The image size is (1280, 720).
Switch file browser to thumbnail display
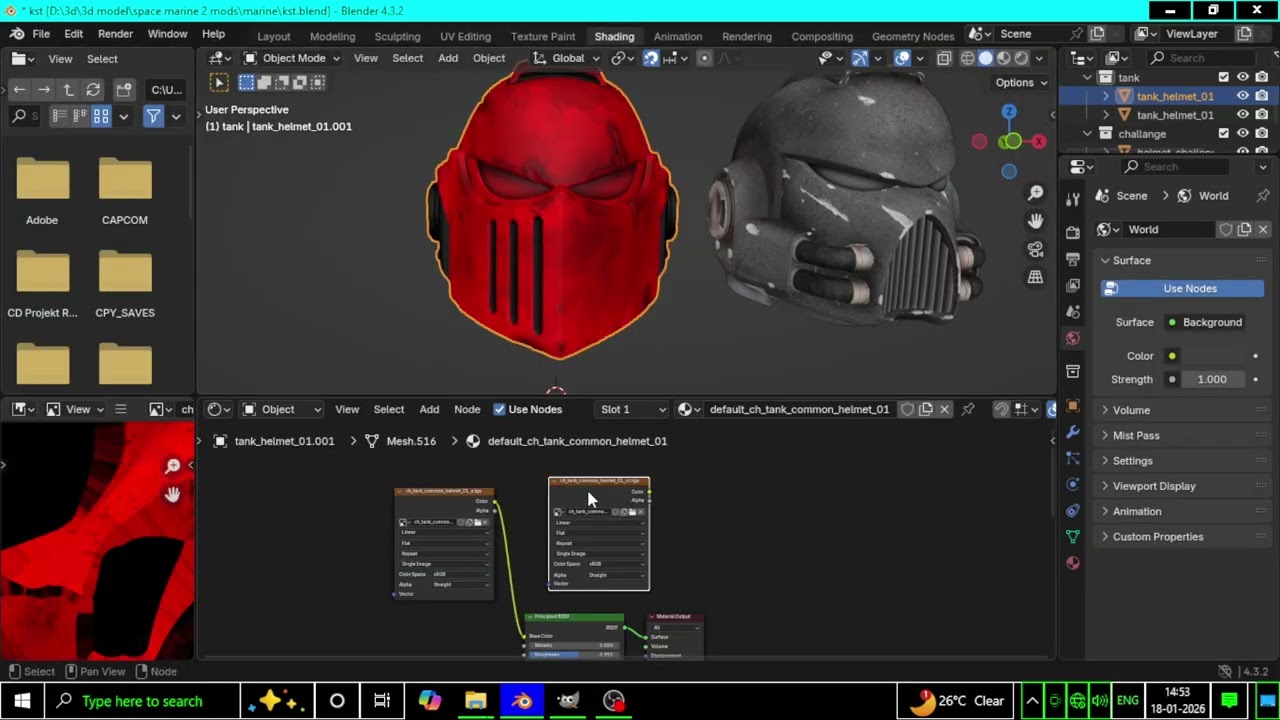point(101,117)
